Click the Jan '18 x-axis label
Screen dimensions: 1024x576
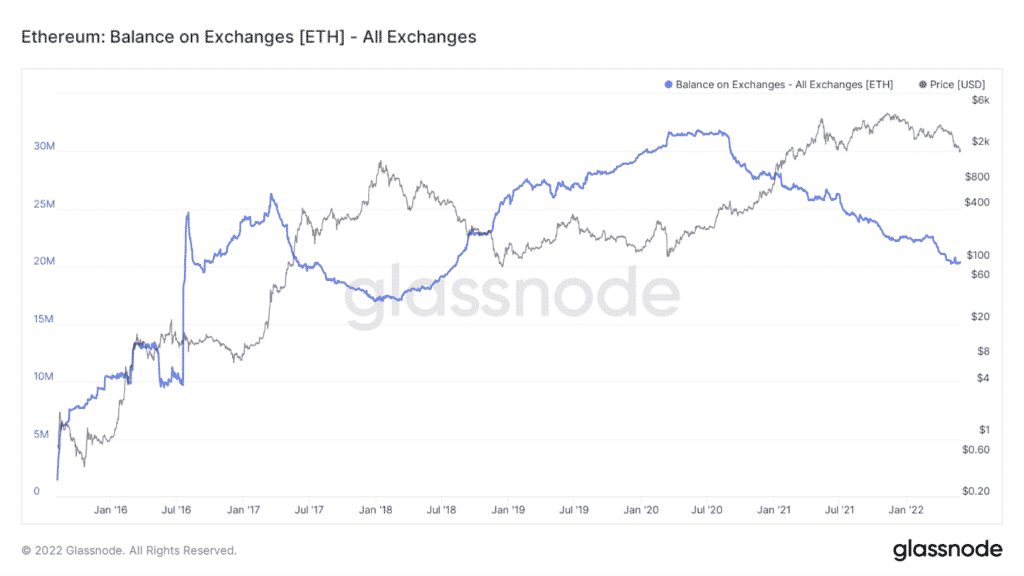click(376, 509)
